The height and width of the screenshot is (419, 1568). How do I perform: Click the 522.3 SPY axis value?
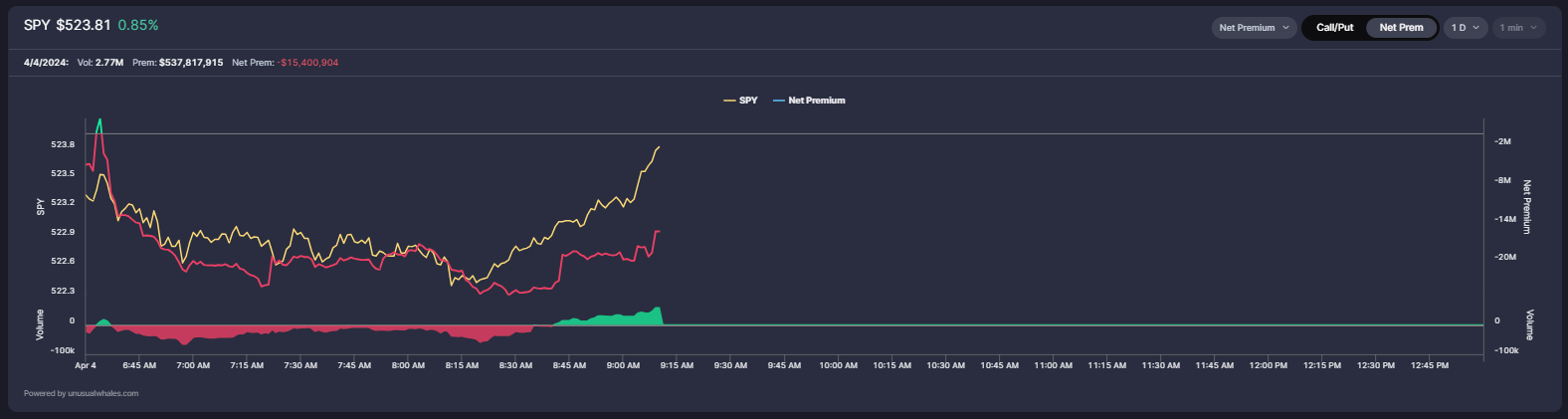pos(63,291)
